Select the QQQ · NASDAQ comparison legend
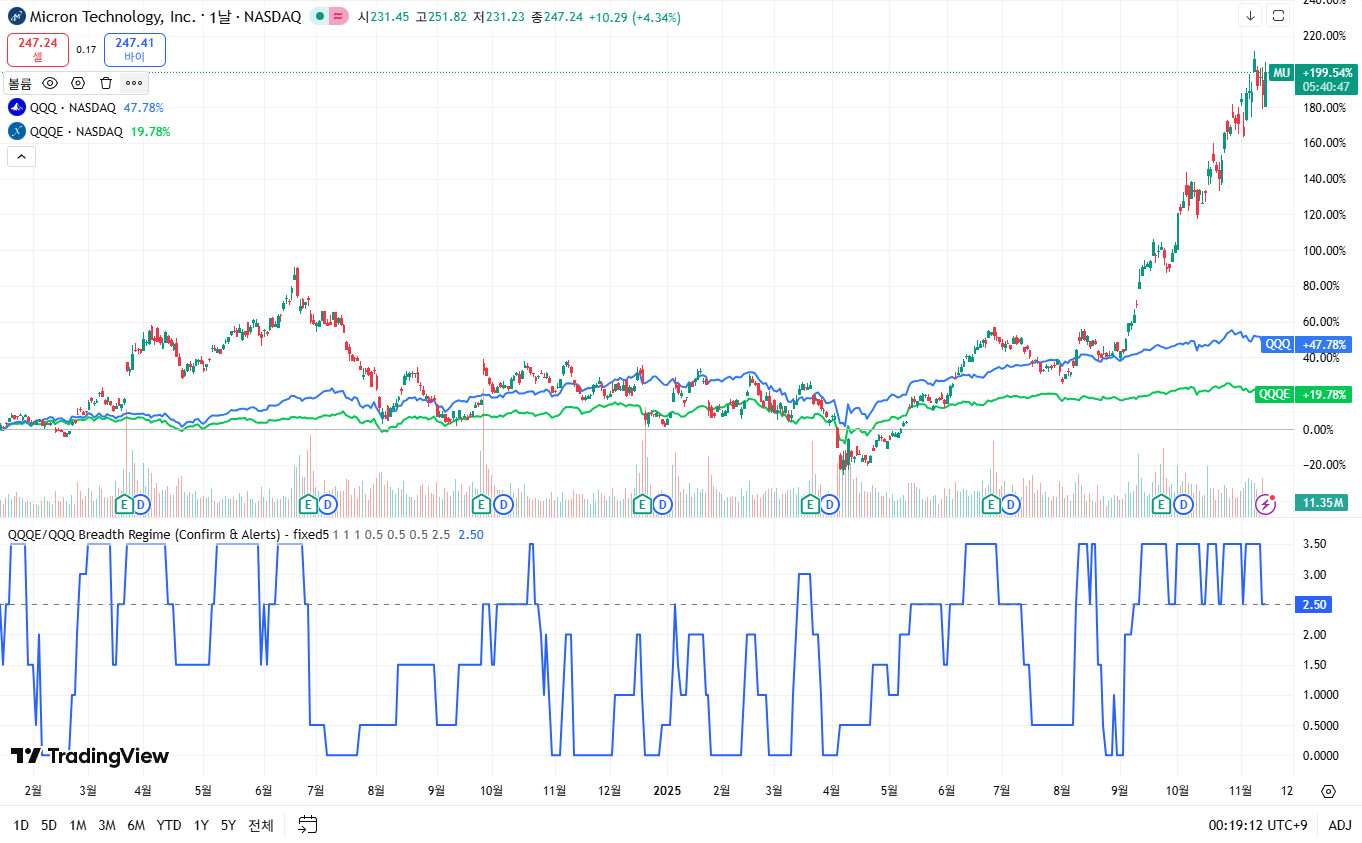1362x843 pixels. (x=73, y=107)
